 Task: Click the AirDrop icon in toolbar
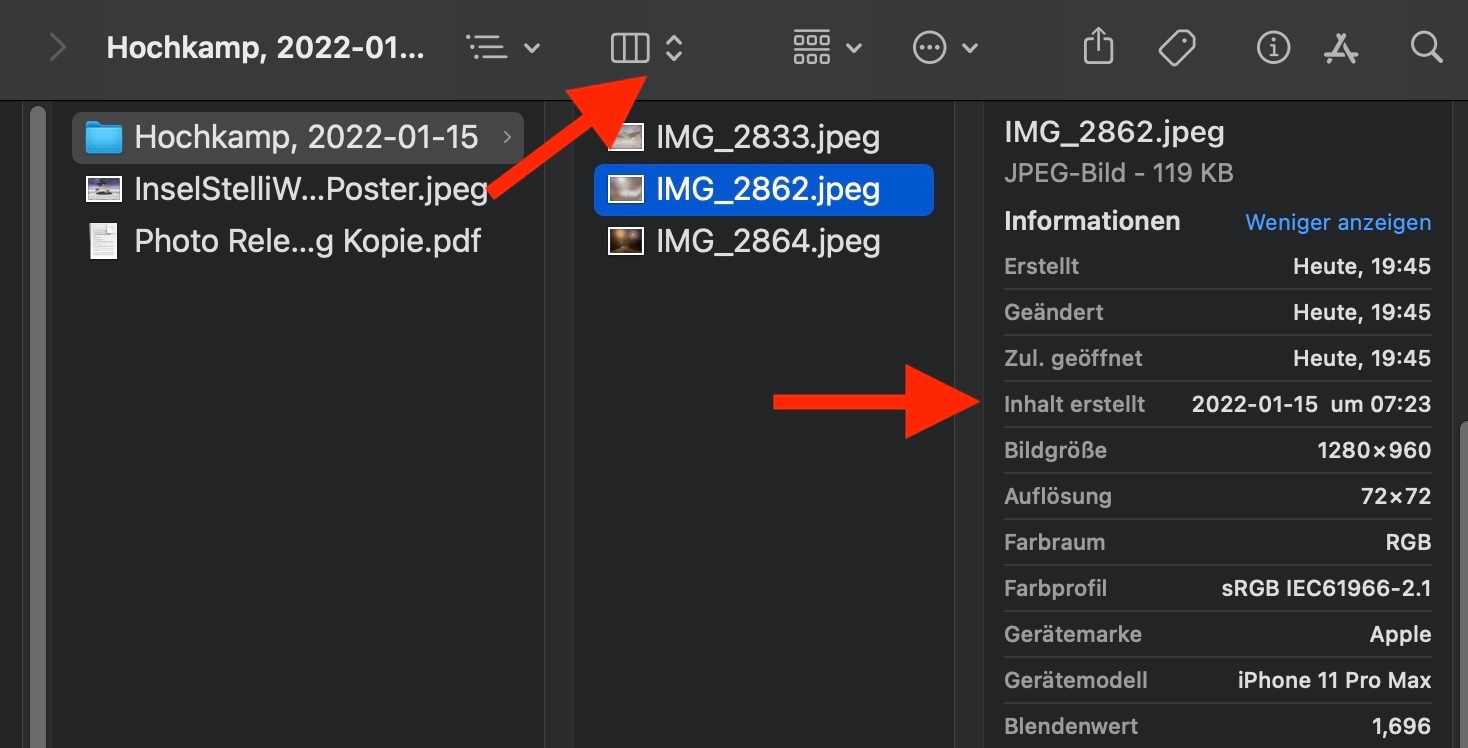tap(1340, 47)
